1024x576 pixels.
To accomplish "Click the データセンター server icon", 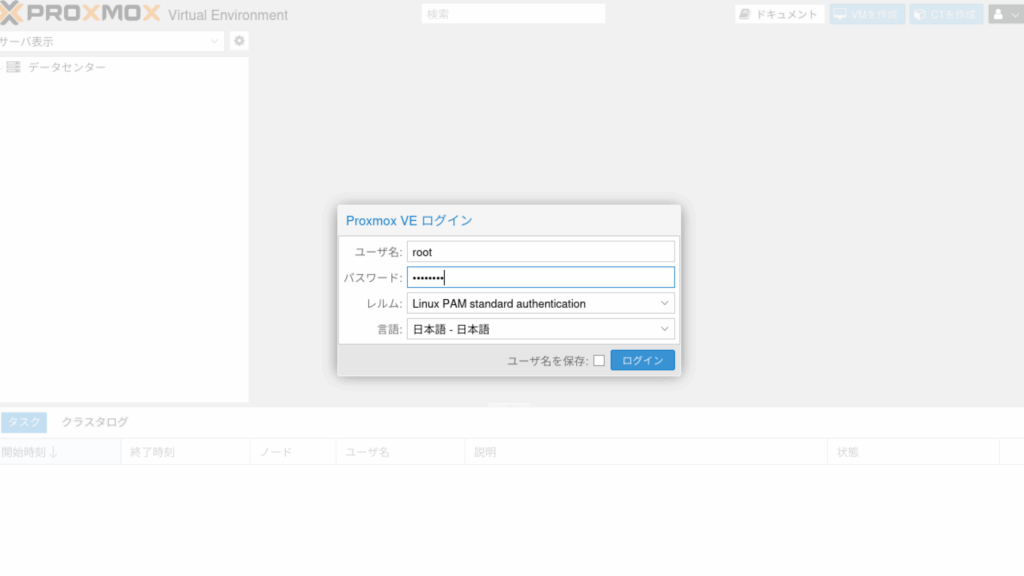I will point(14,67).
